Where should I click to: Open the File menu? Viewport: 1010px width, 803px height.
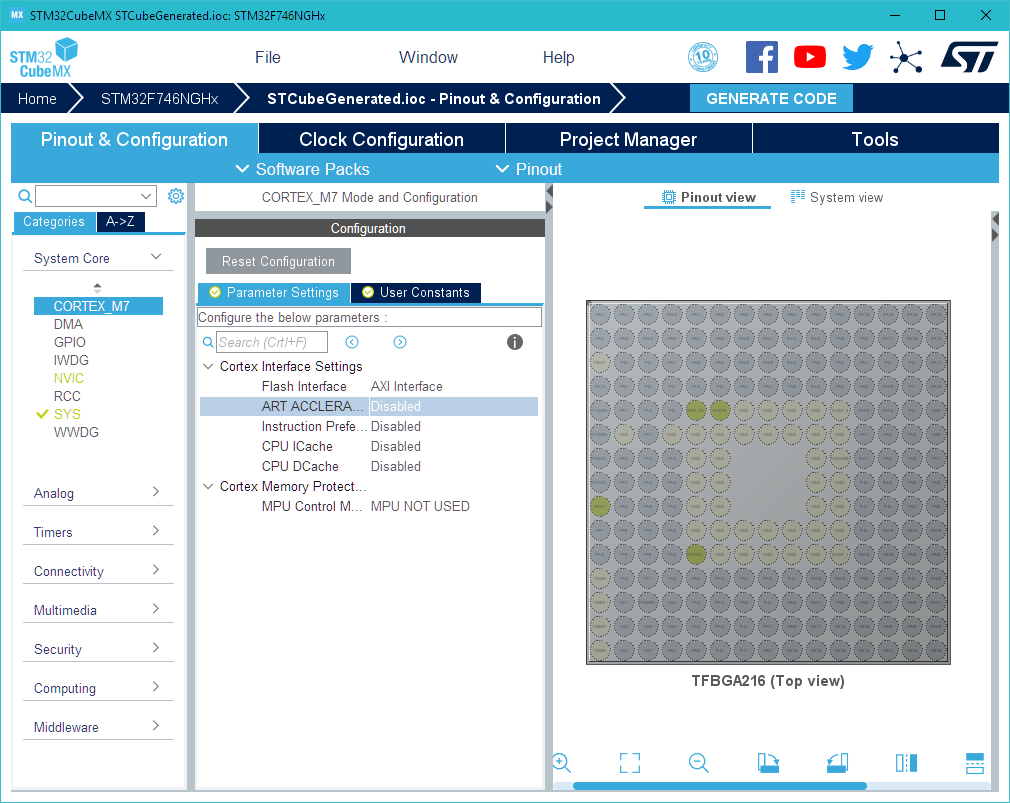(x=267, y=57)
